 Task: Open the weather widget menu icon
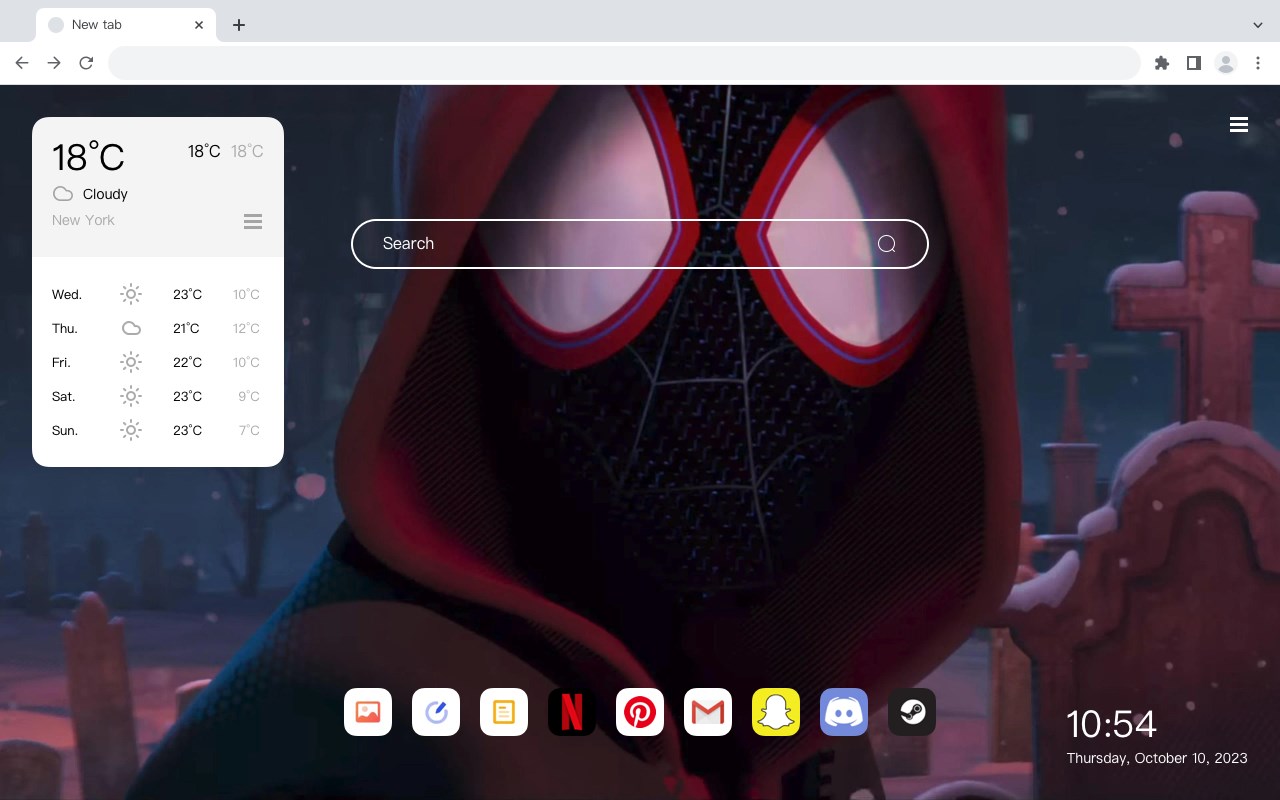[253, 221]
